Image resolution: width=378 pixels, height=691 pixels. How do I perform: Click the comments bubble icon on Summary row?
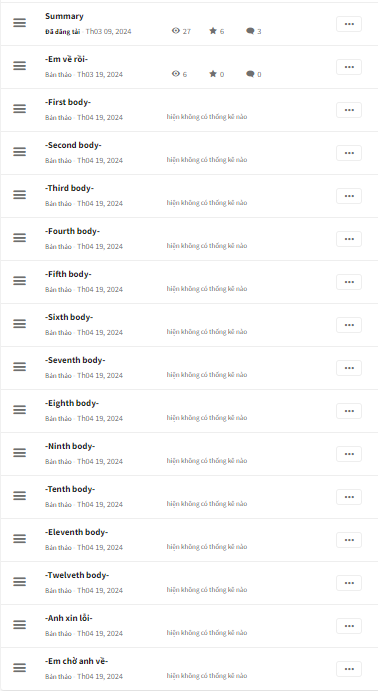250,31
